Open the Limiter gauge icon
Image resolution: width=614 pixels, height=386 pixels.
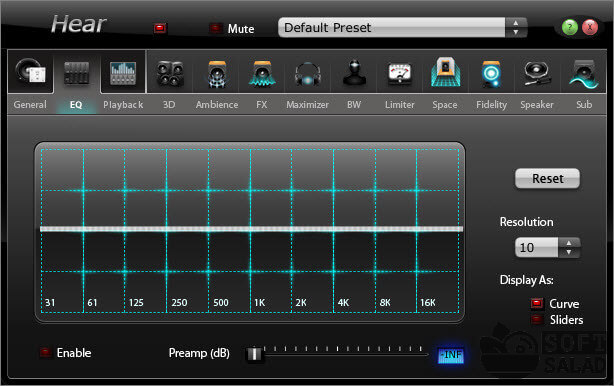(399, 74)
